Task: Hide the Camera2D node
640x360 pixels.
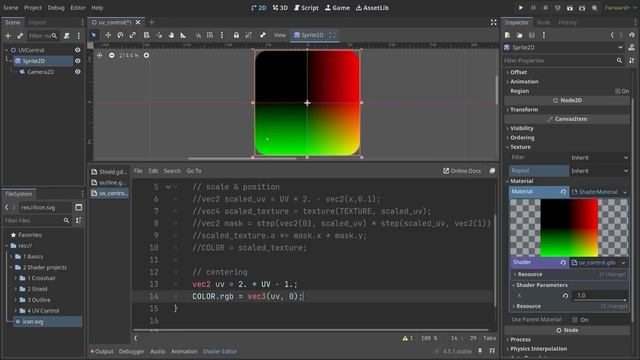Action: pyautogui.click(x=78, y=71)
